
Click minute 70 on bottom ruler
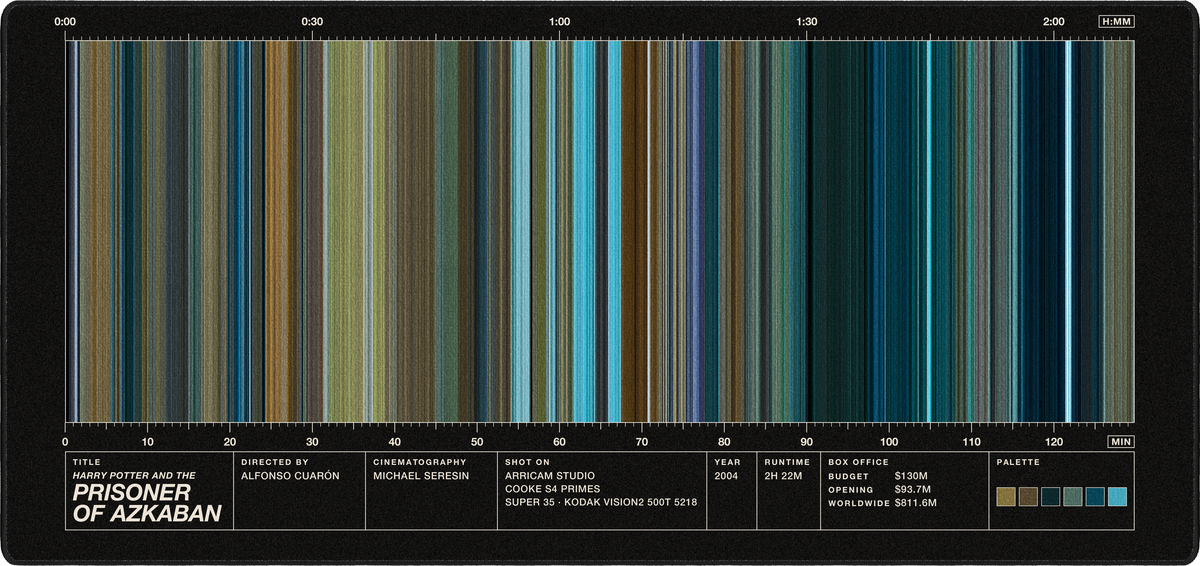coord(642,441)
